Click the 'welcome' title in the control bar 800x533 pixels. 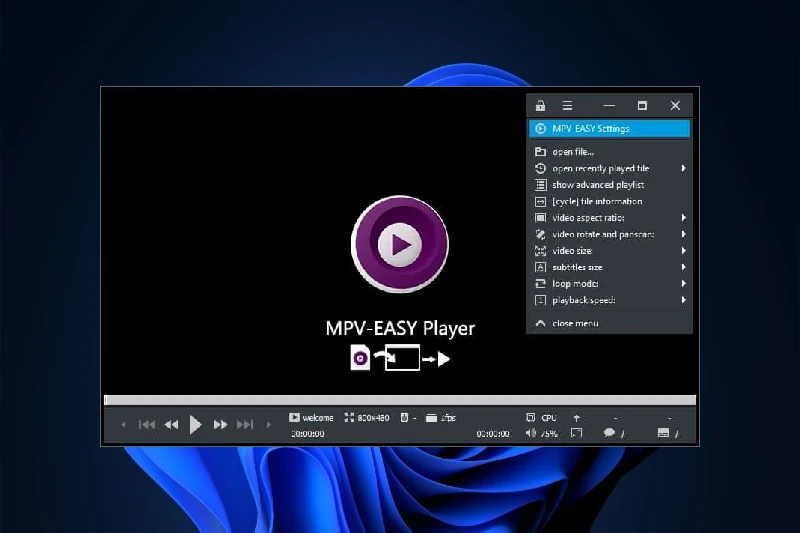(317, 418)
